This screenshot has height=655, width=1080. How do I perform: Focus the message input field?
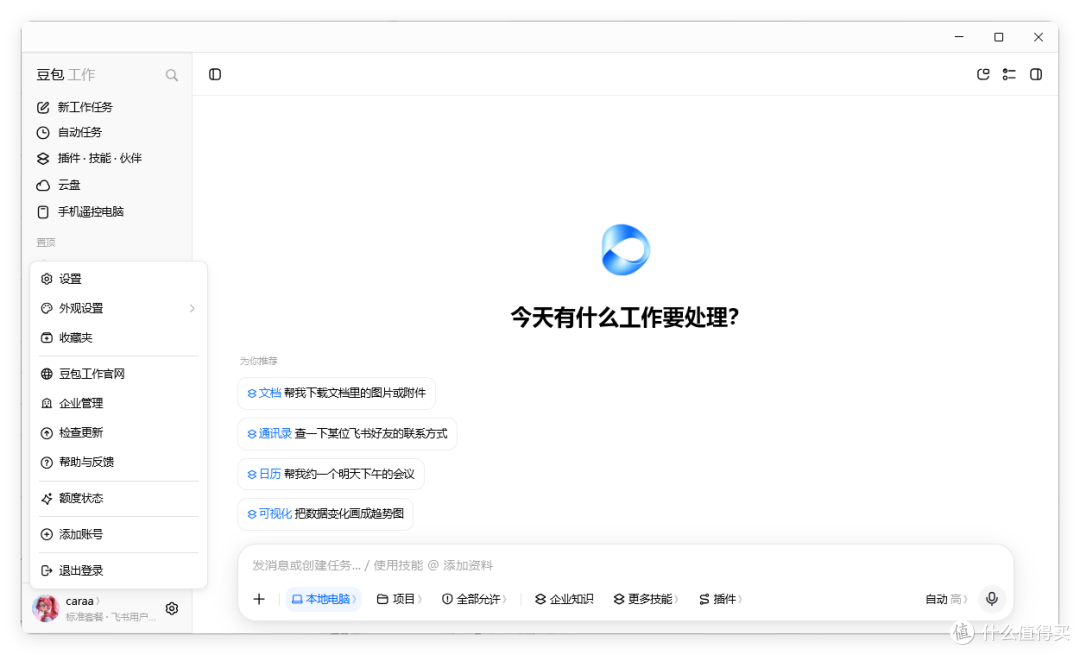625,565
